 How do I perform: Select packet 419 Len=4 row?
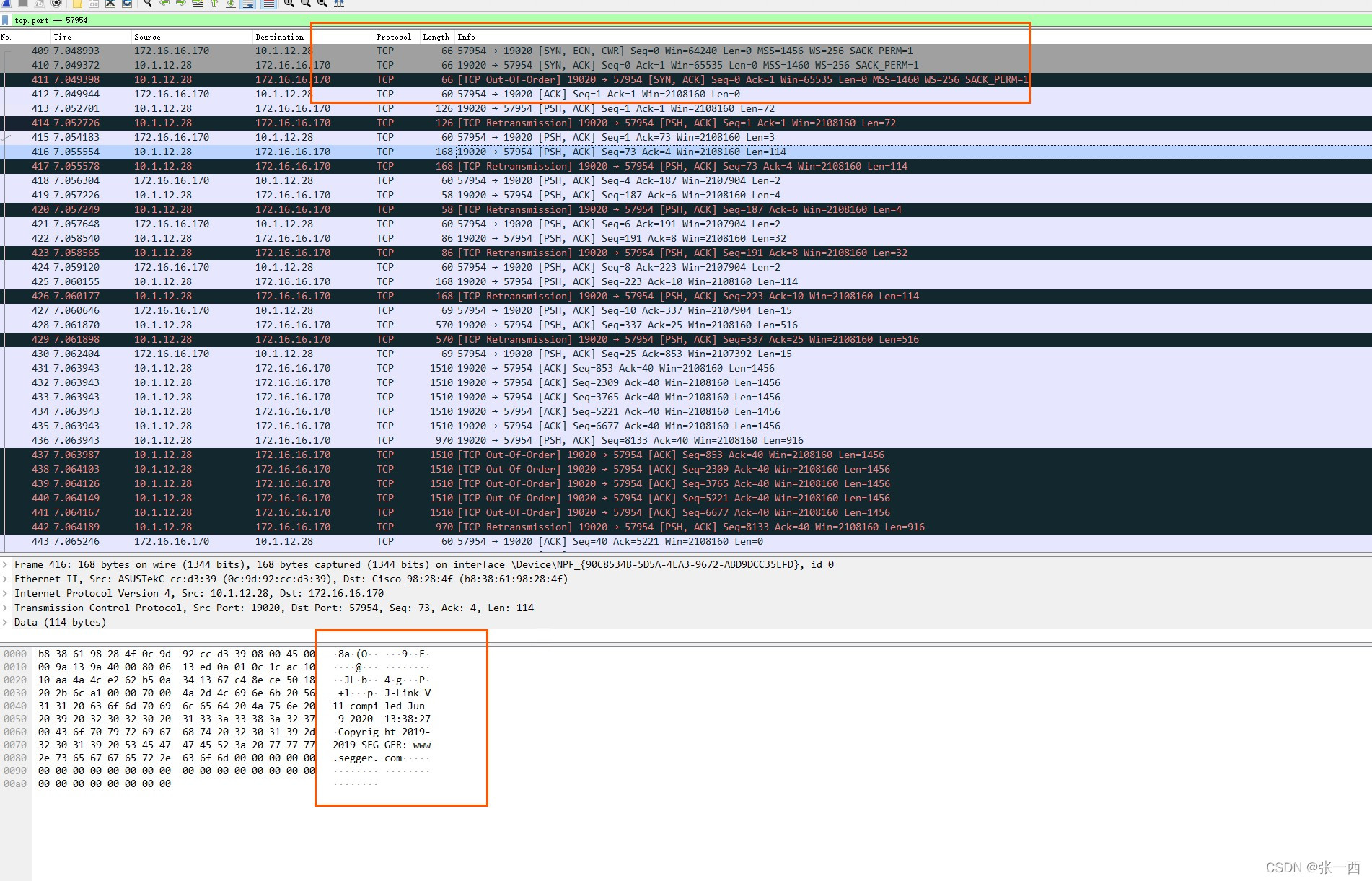click(x=686, y=195)
